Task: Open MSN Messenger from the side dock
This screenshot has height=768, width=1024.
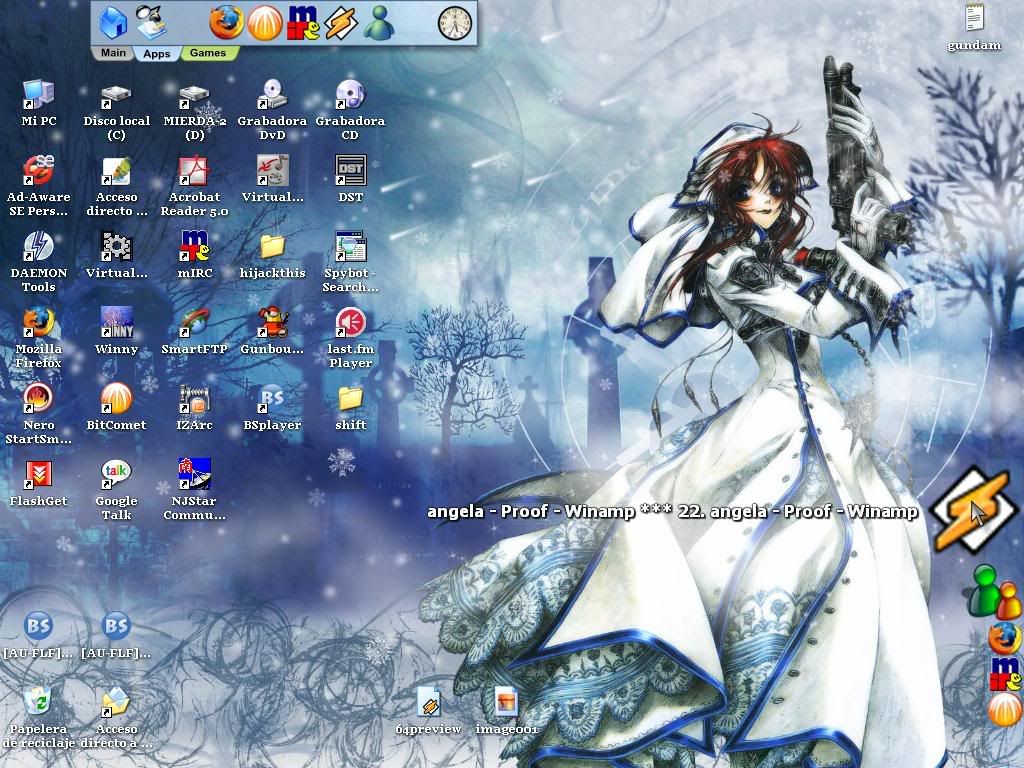Action: [993, 592]
